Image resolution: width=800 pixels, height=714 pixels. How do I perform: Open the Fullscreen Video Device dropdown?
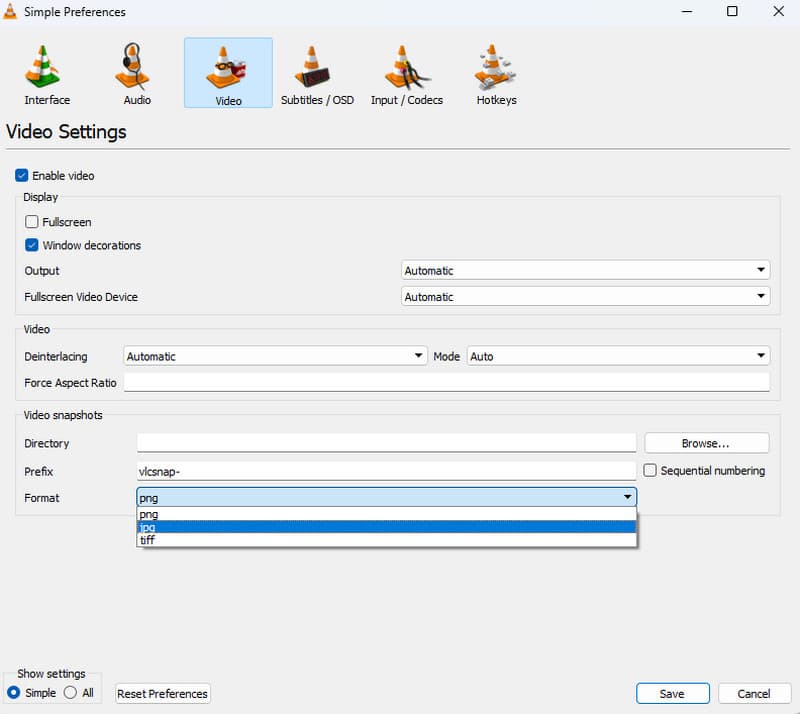click(585, 297)
